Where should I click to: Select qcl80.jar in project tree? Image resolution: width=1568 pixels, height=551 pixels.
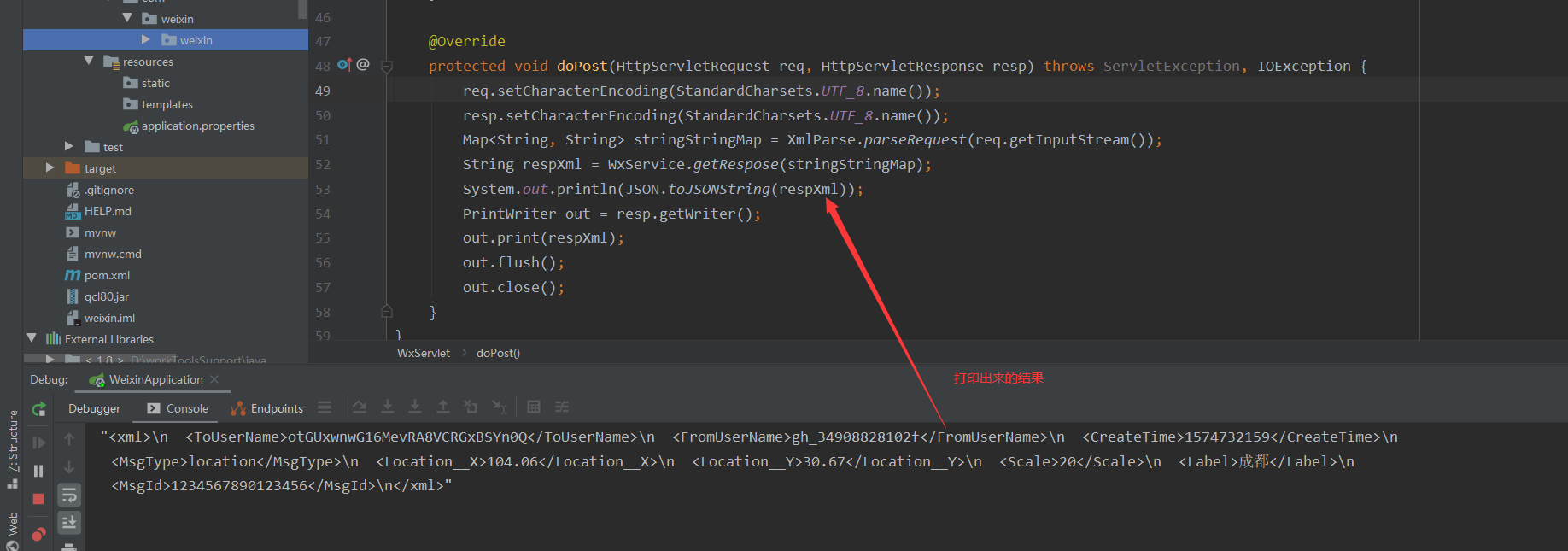click(x=97, y=296)
